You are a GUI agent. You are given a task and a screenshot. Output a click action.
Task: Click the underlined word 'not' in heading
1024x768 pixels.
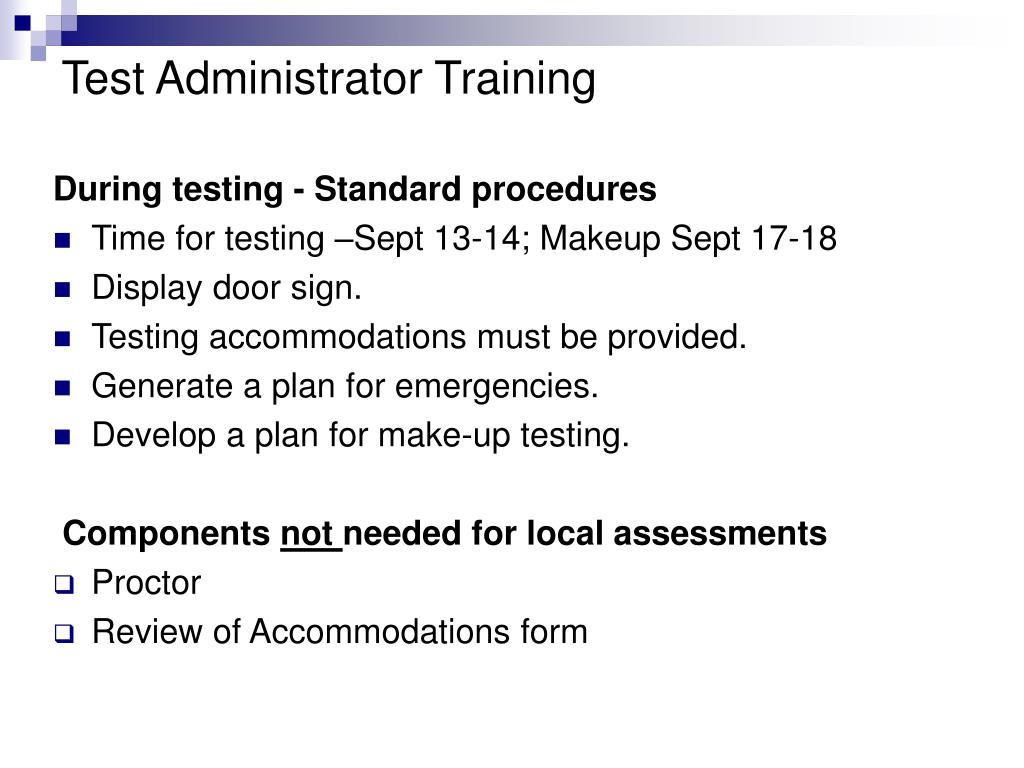[307, 534]
